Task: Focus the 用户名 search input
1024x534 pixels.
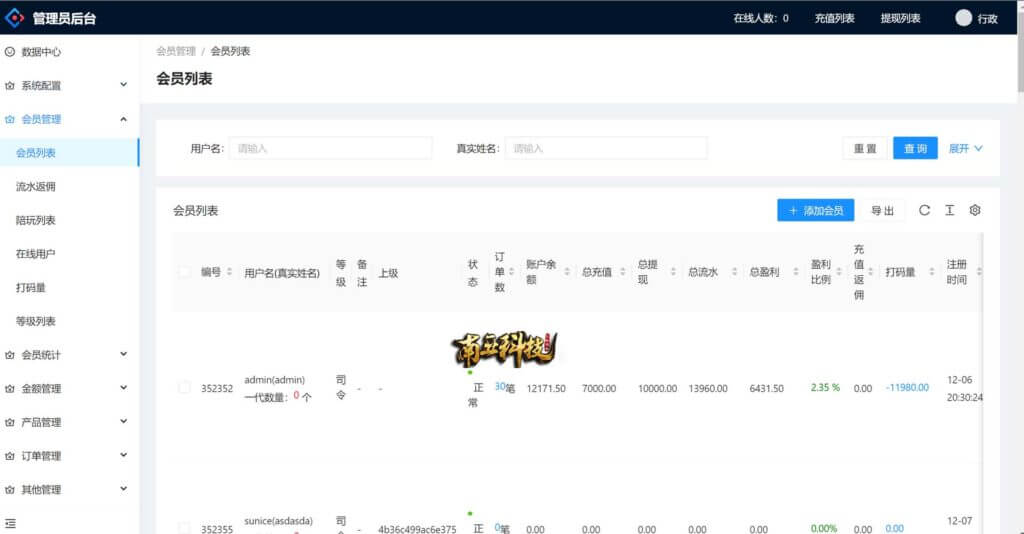Action: (330, 148)
